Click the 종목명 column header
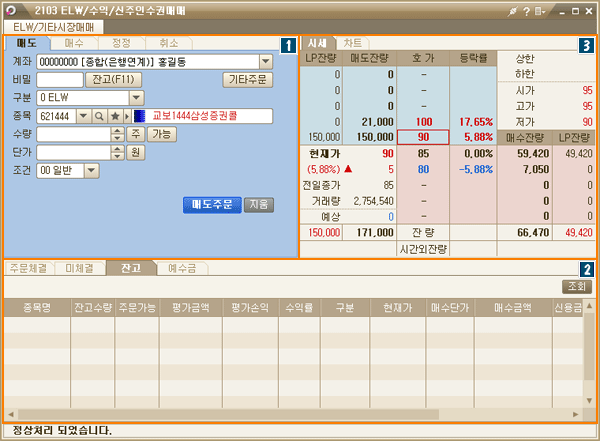The image size is (600, 441). pos(37,307)
